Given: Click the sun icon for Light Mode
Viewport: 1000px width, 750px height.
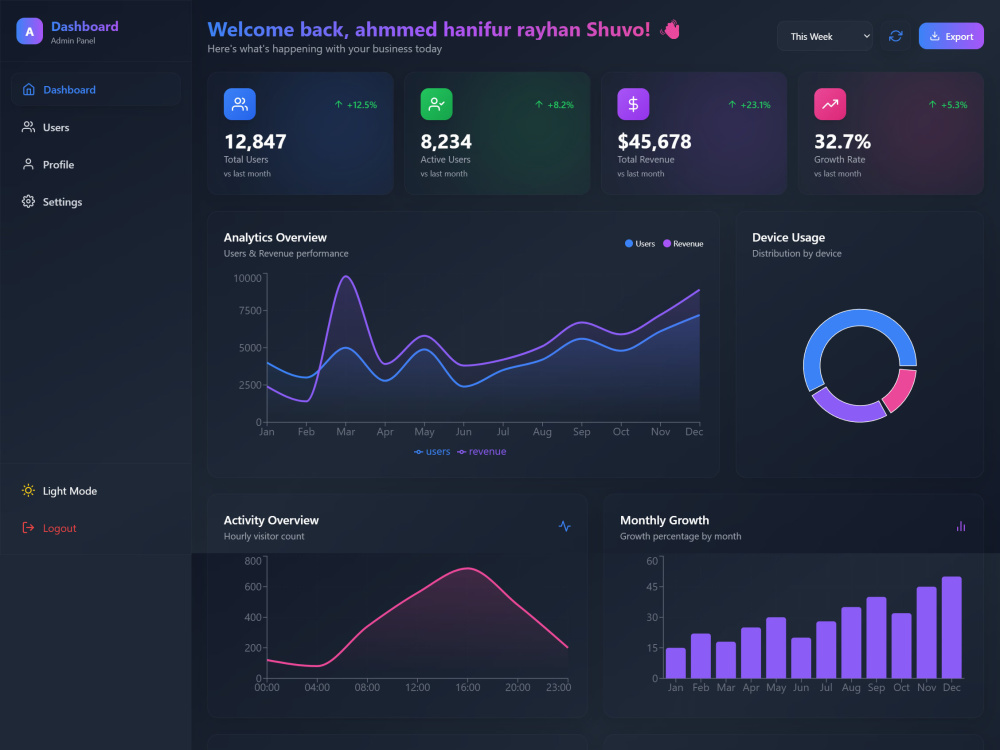Looking at the screenshot, I should [29, 490].
